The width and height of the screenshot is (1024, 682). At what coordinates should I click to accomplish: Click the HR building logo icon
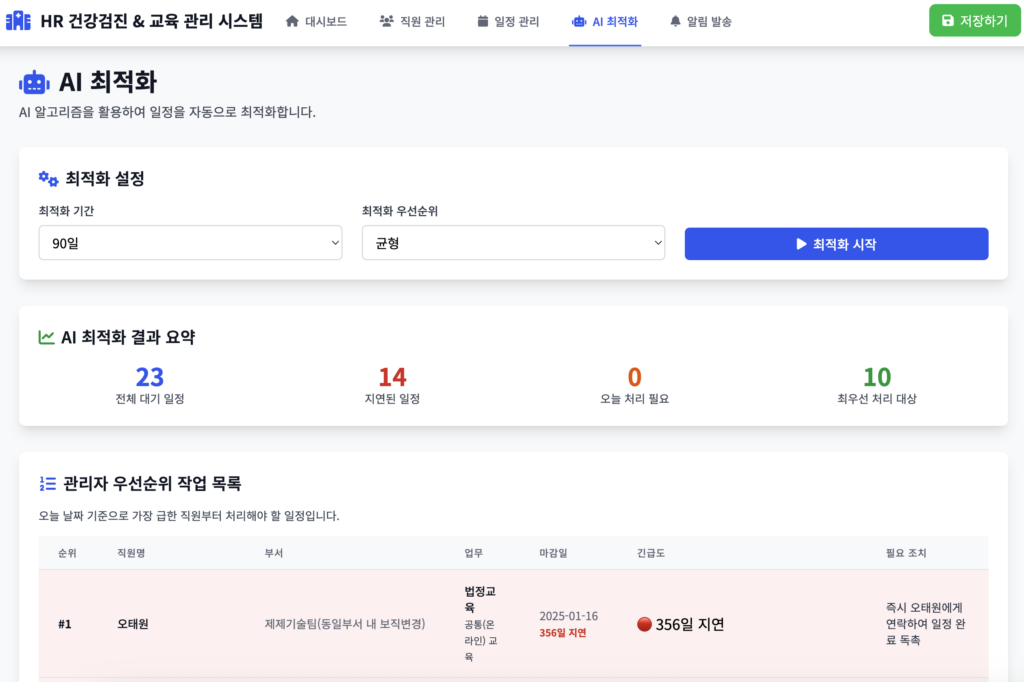(x=18, y=21)
